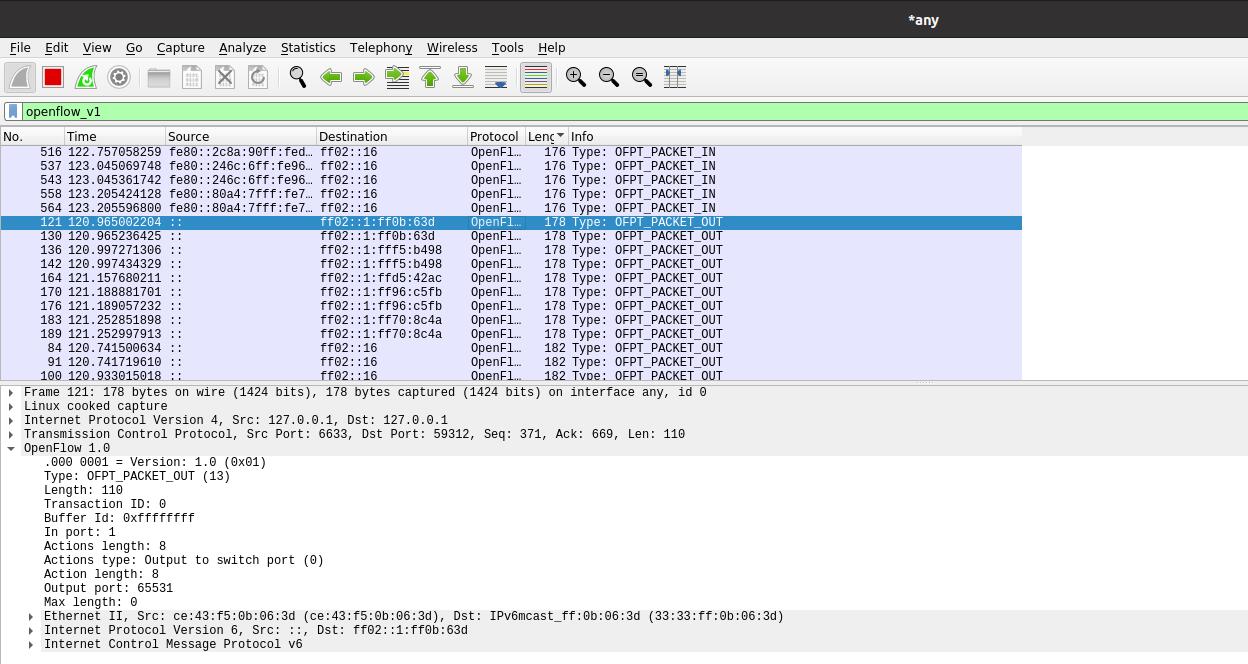The image size is (1248, 664).
Task: Expand the Frame 121 details
Action: 11,392
